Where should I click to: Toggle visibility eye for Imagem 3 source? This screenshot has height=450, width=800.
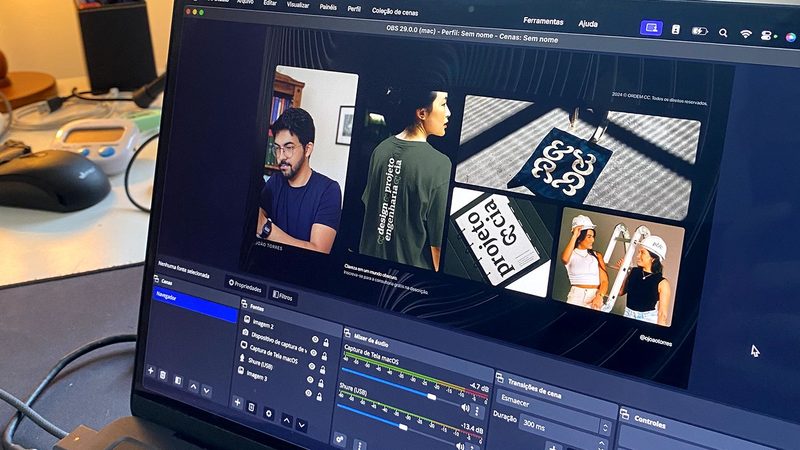[x=308, y=393]
